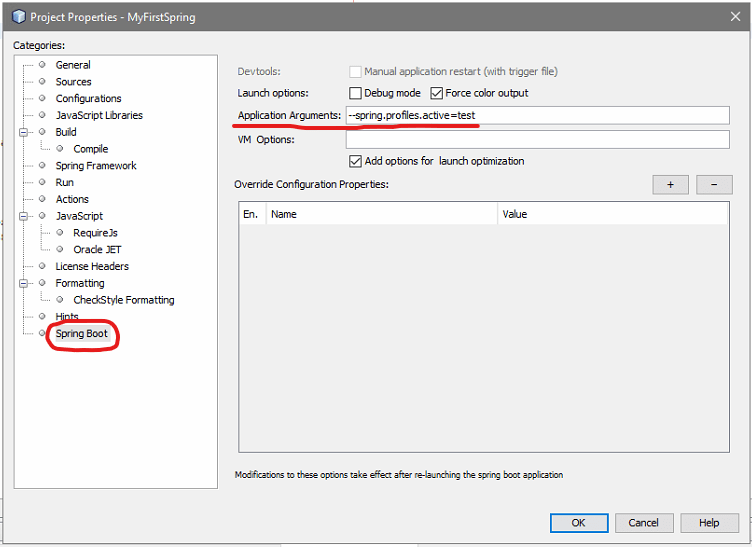
Task: Click the bullet icon beside Run
Action: pyautogui.click(x=42, y=182)
